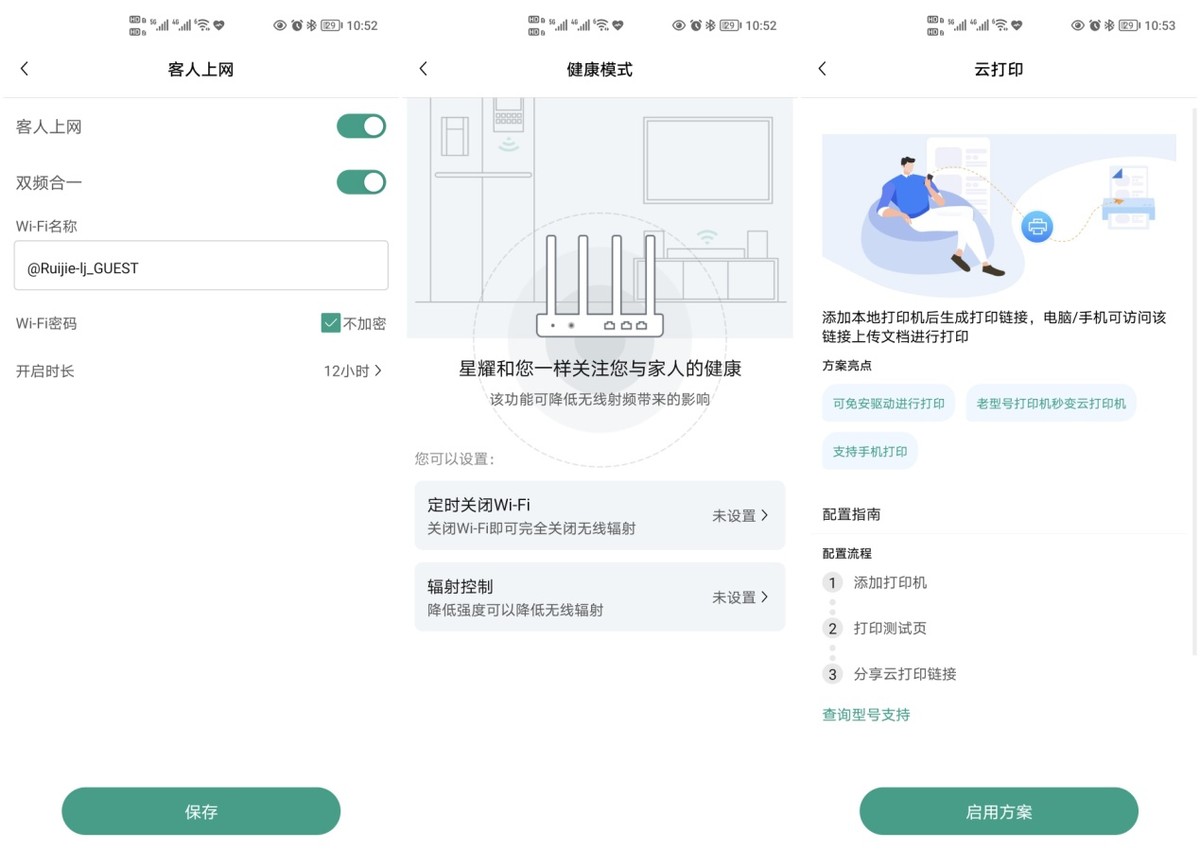Expand the 定时关闭Wi-Fi settings

pyautogui.click(x=599, y=515)
